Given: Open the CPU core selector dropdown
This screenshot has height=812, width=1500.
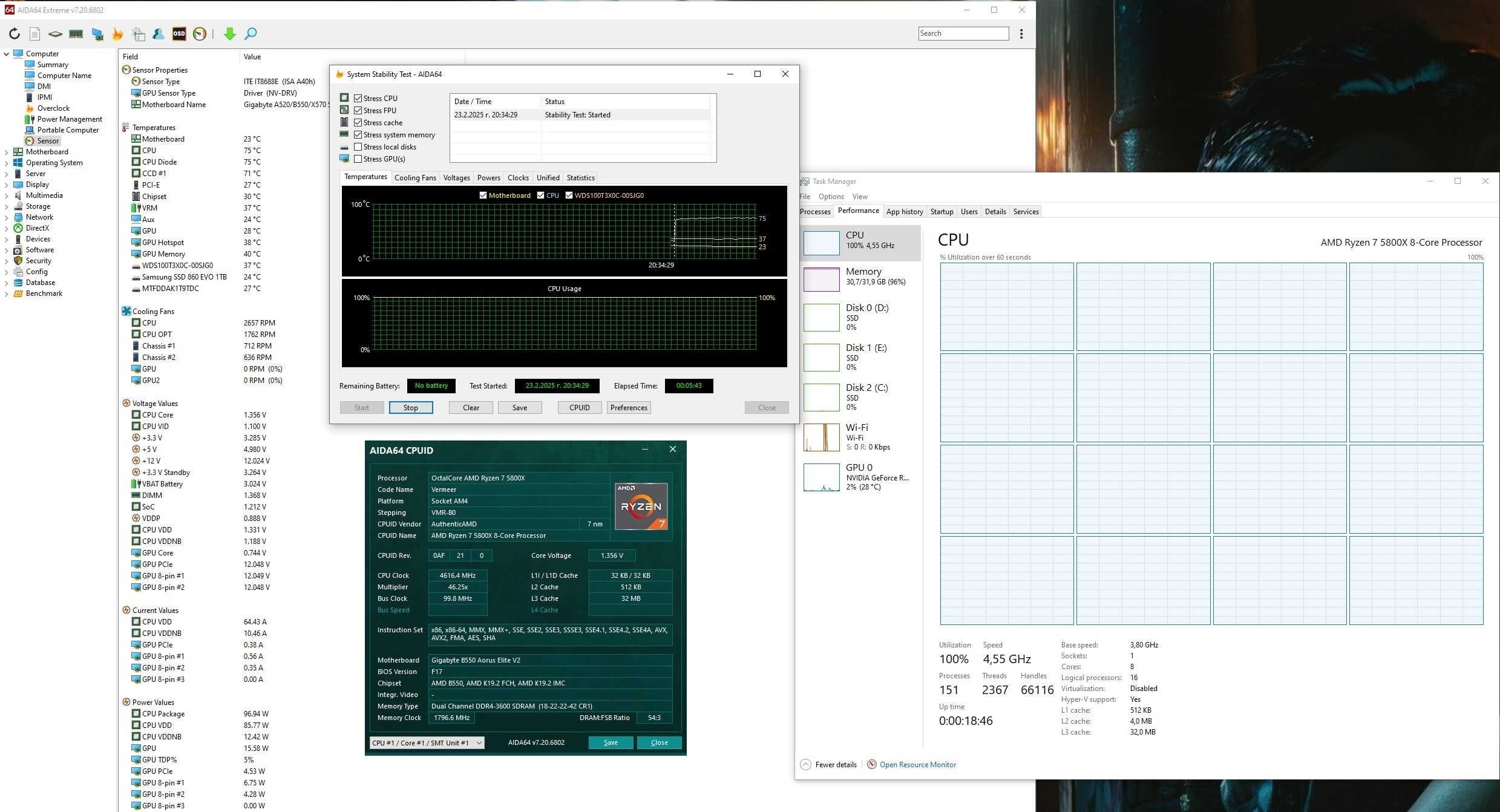Looking at the screenshot, I should coord(427,742).
